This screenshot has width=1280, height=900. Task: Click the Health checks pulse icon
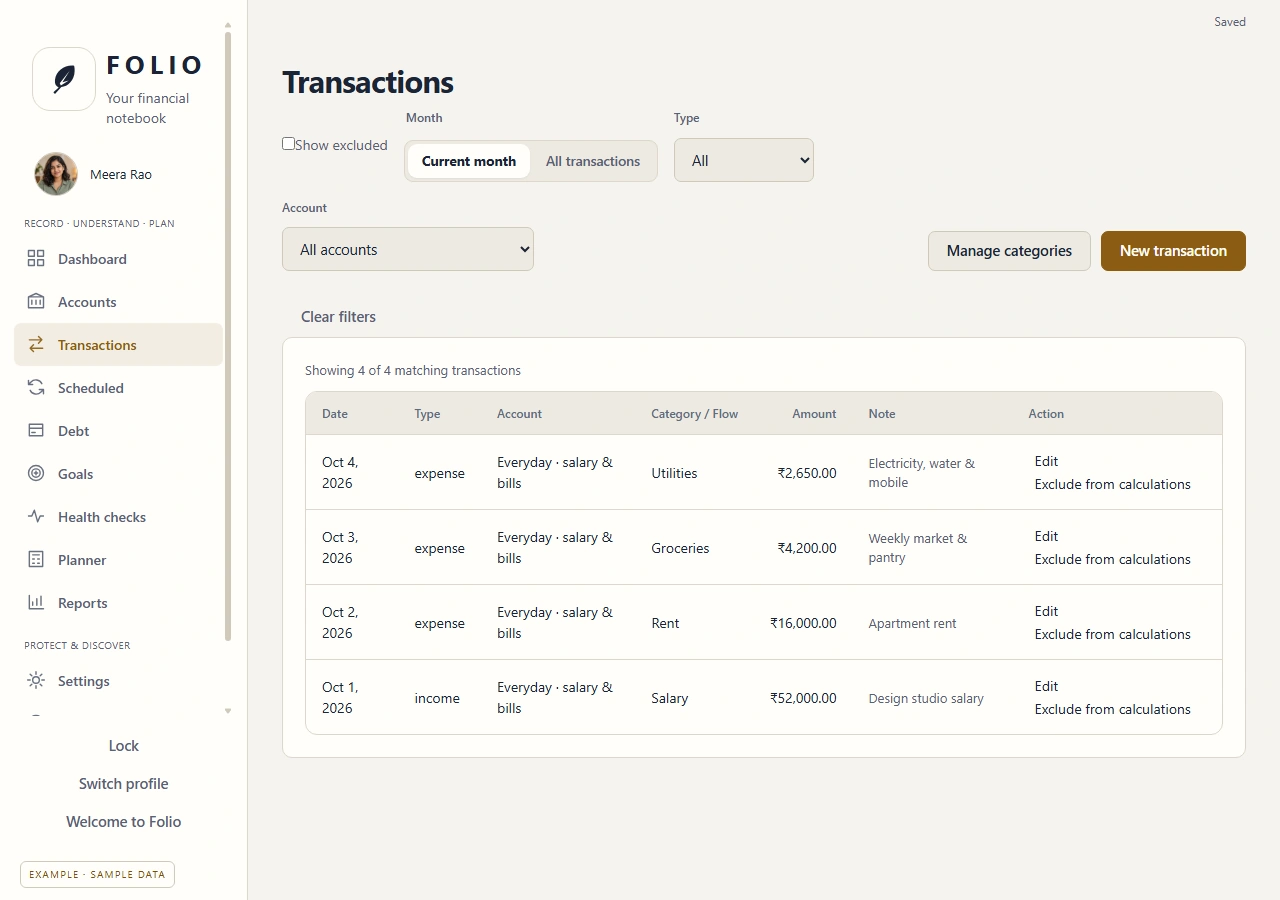pos(36,517)
